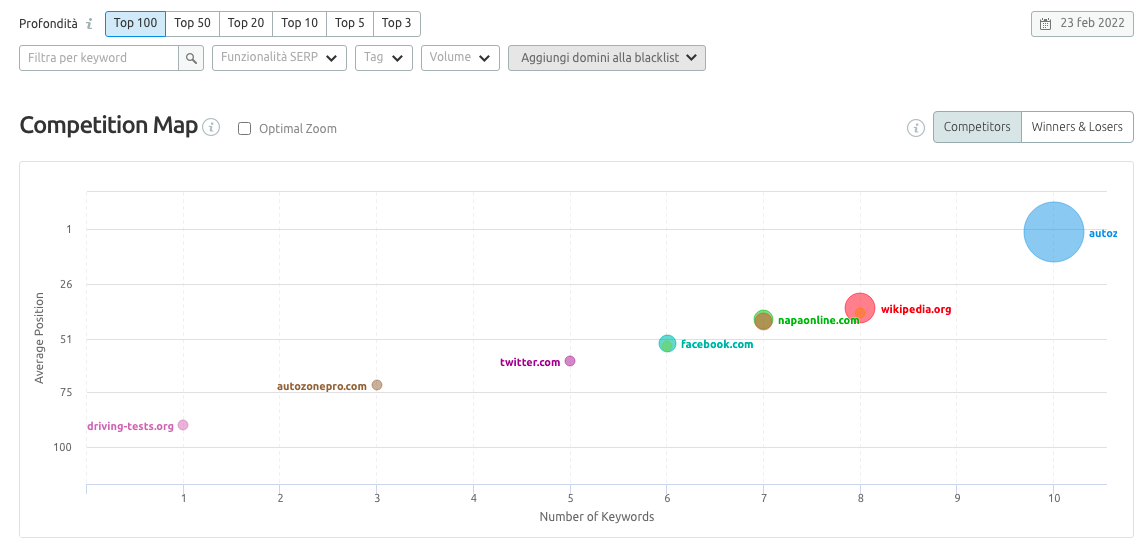
Task: Enable the Optimal Zoom checkbox
Action: pyautogui.click(x=245, y=129)
